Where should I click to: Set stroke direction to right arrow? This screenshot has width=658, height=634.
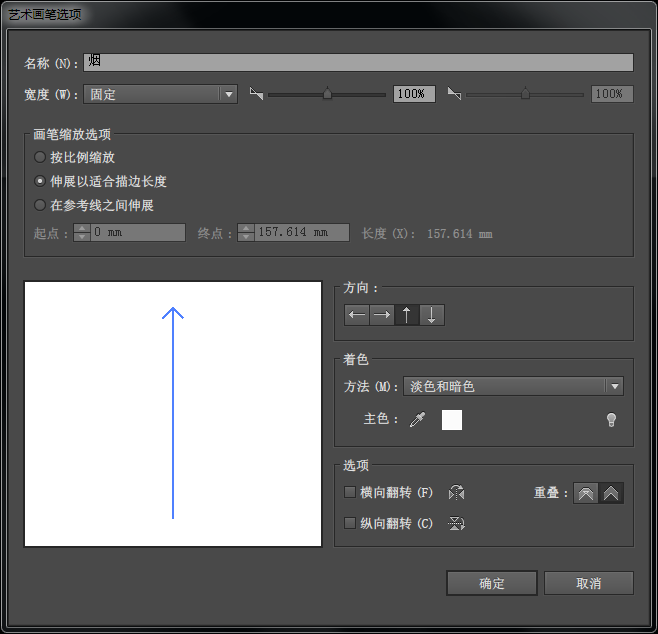(x=382, y=315)
